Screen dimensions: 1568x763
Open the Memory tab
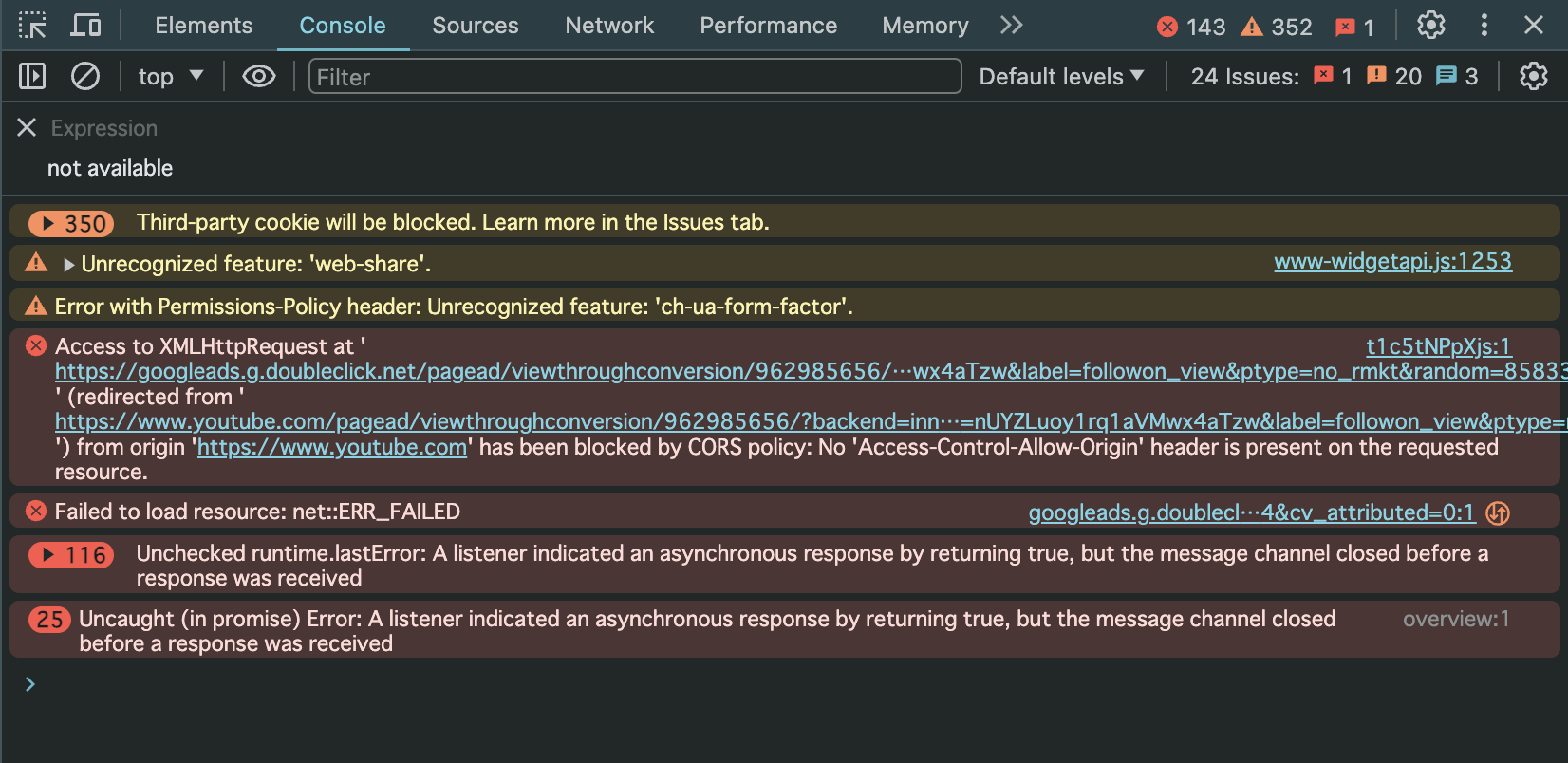coord(925,26)
